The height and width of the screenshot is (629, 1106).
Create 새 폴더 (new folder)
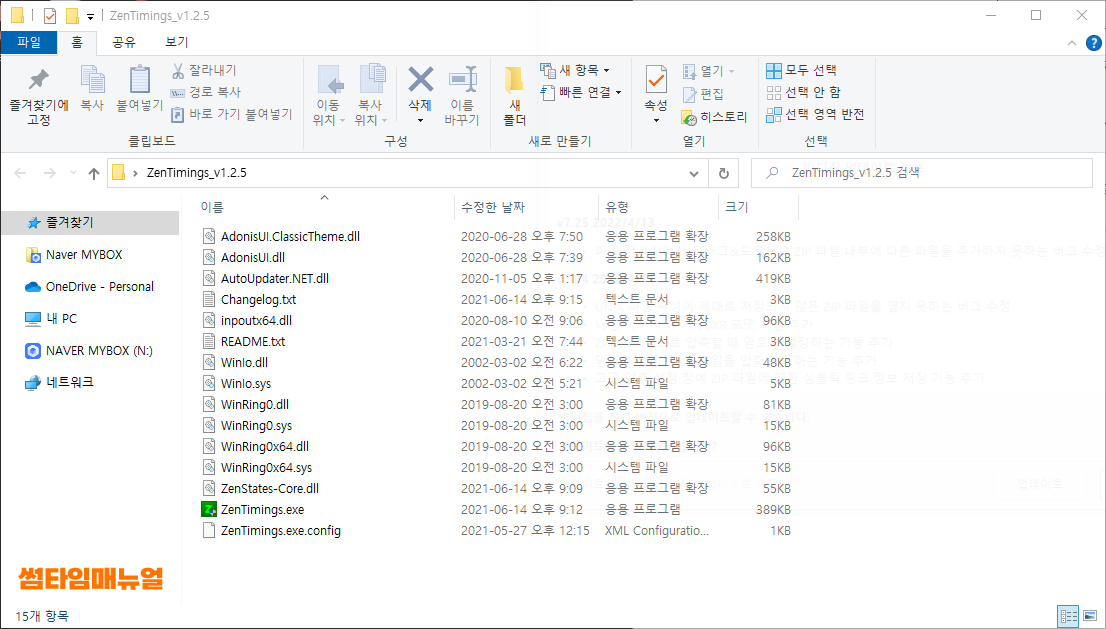tap(514, 96)
